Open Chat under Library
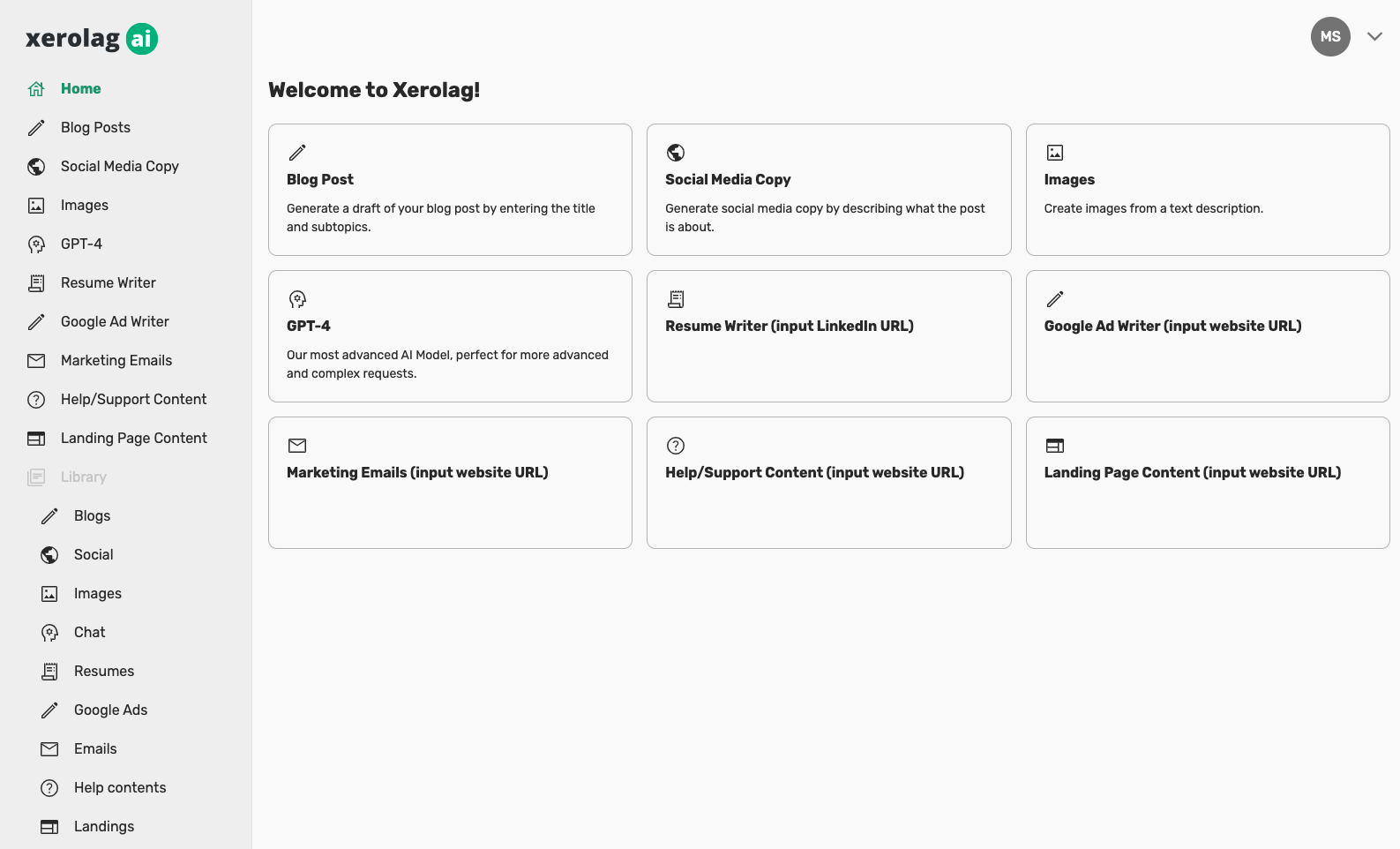The image size is (1400, 849). click(90, 633)
